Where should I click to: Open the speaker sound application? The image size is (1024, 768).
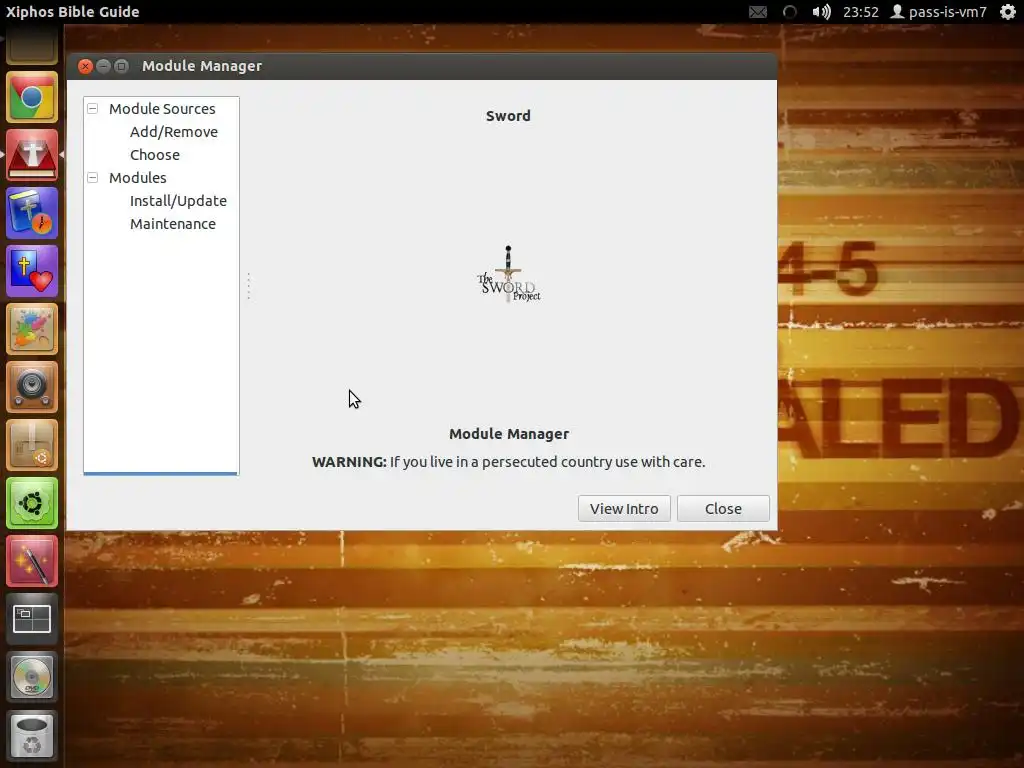click(x=32, y=387)
